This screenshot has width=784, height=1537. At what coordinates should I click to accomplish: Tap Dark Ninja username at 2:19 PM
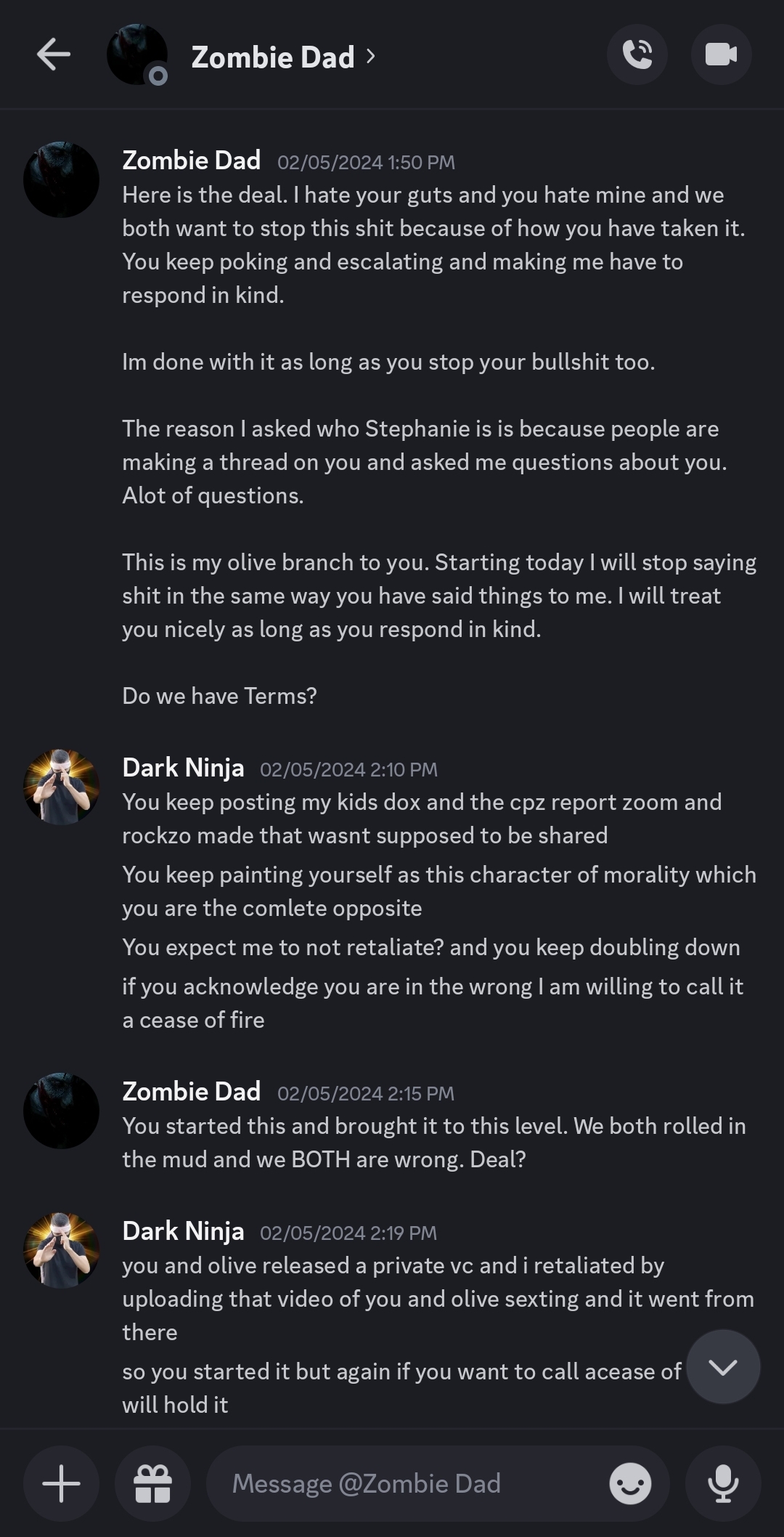[183, 1231]
